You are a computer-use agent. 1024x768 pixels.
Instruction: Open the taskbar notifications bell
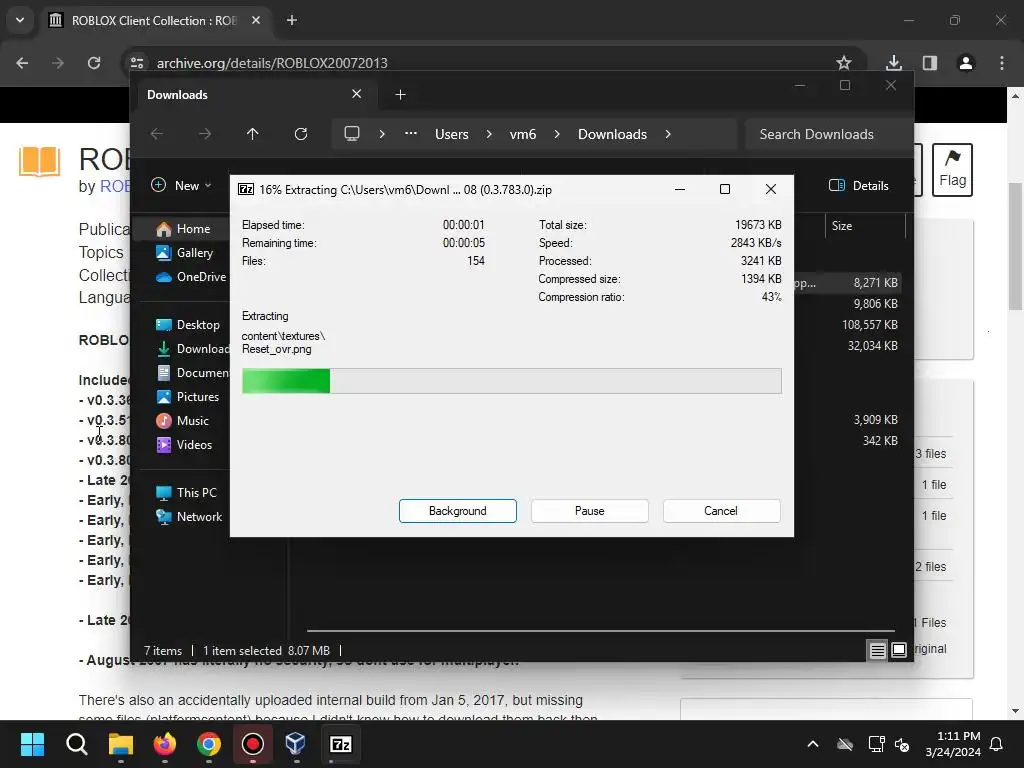click(x=997, y=744)
